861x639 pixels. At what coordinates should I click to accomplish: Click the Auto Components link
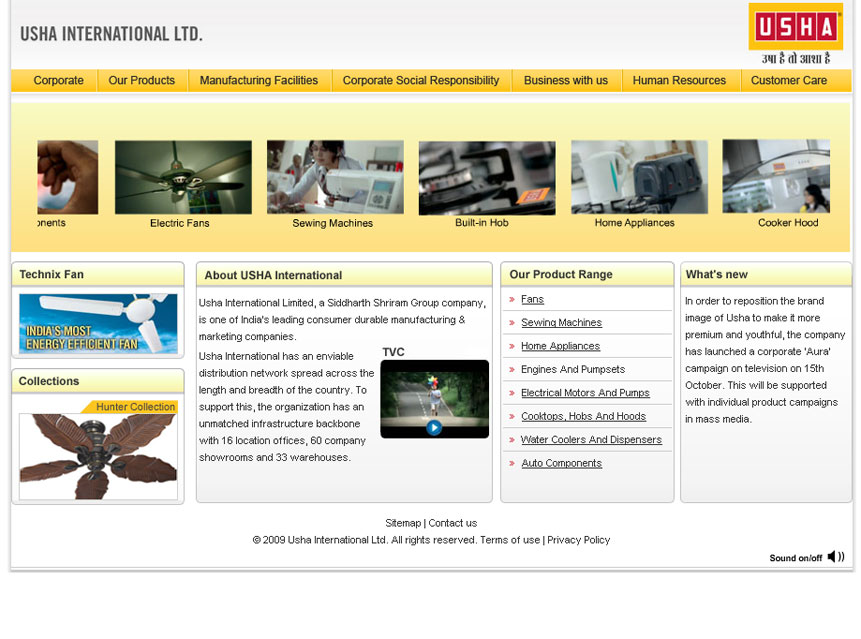(x=561, y=463)
